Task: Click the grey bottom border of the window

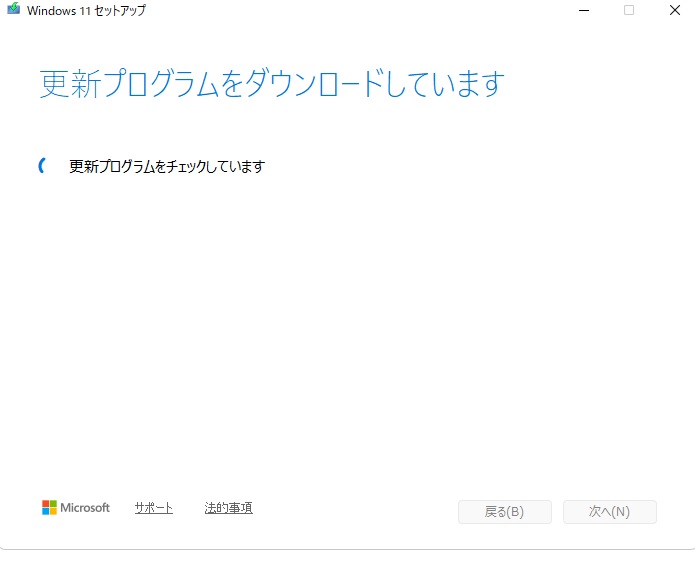Action: click(x=347, y=549)
